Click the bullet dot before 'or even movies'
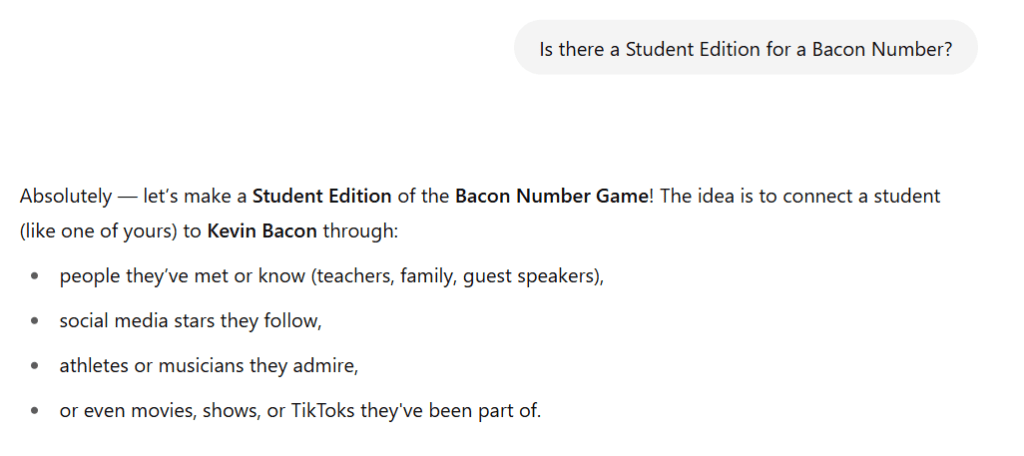 click(x=37, y=412)
